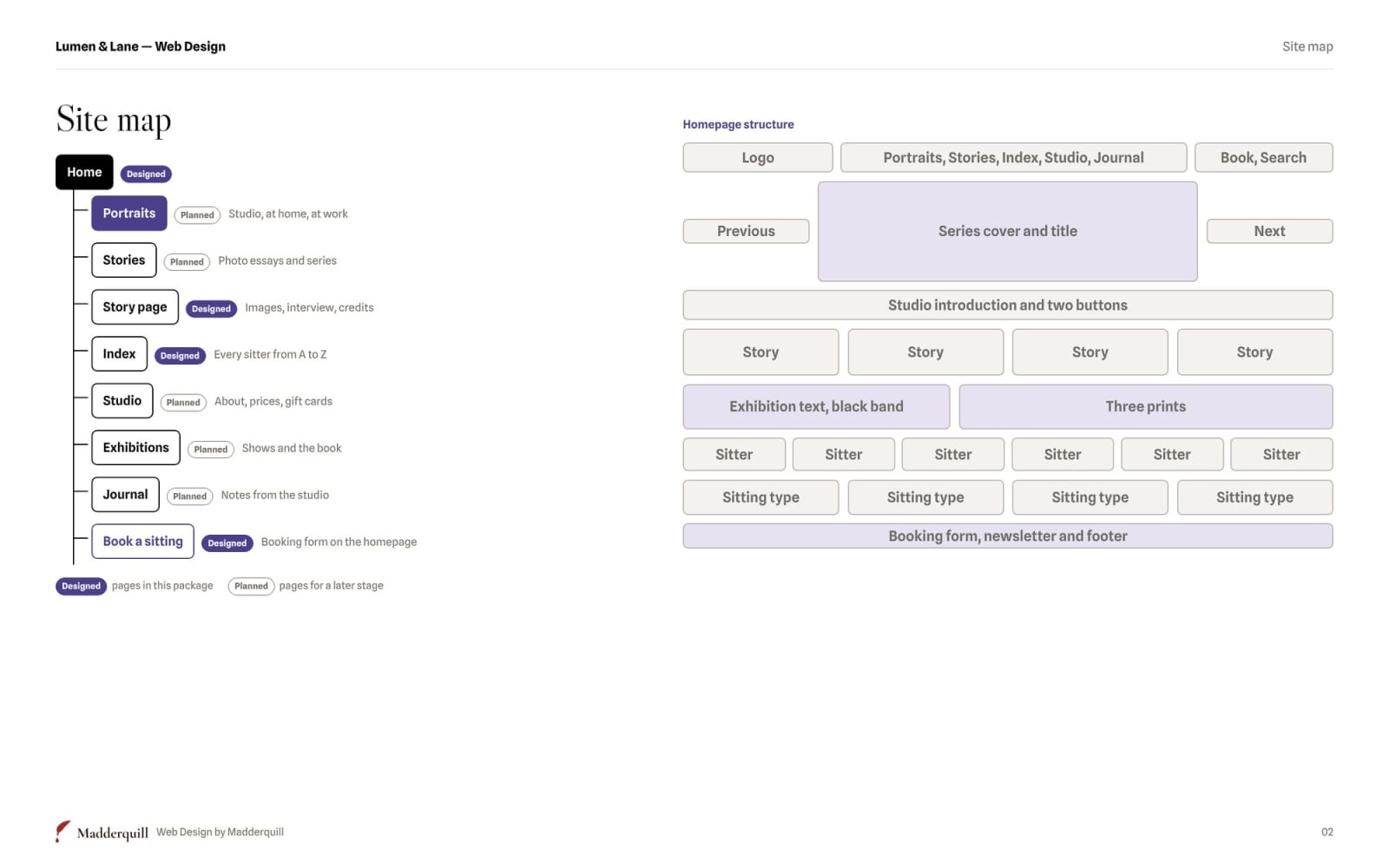Screen dimensions: 1389x868
Task: Select the Home node in the site map
Action: 84,172
